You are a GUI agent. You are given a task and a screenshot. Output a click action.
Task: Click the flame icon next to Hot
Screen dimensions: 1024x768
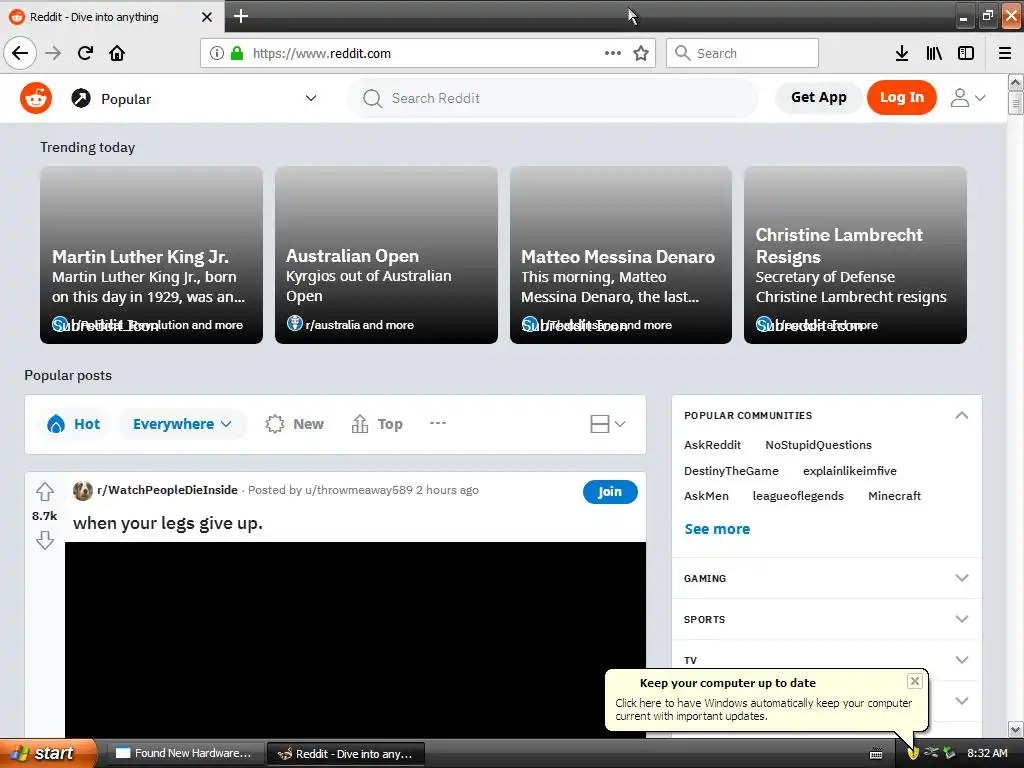56,424
